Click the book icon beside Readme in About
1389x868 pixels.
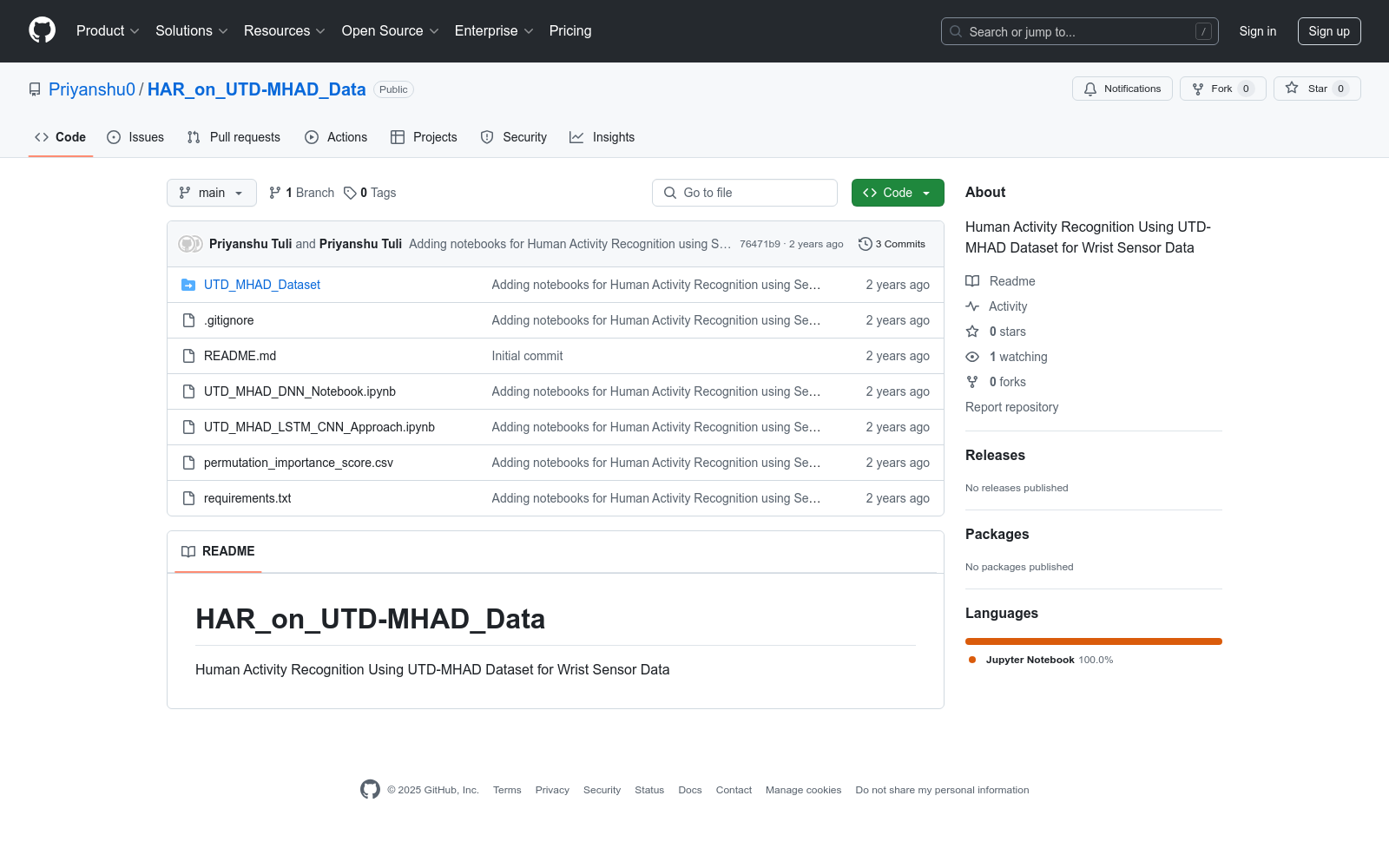(x=972, y=281)
